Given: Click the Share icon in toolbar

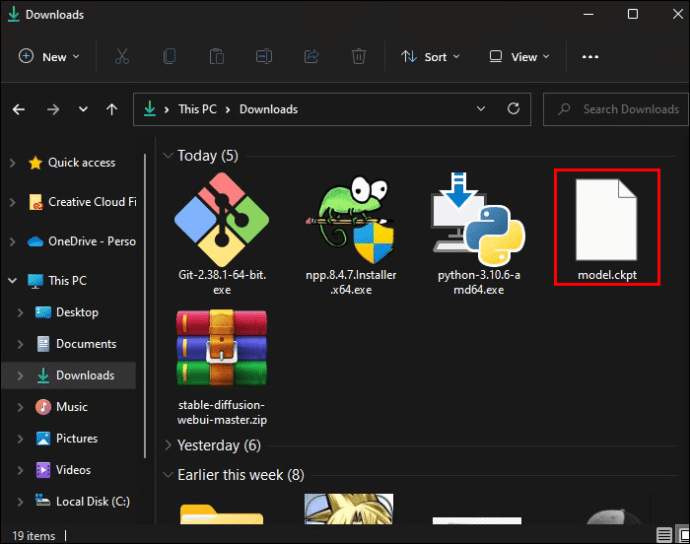Looking at the screenshot, I should click(310, 57).
